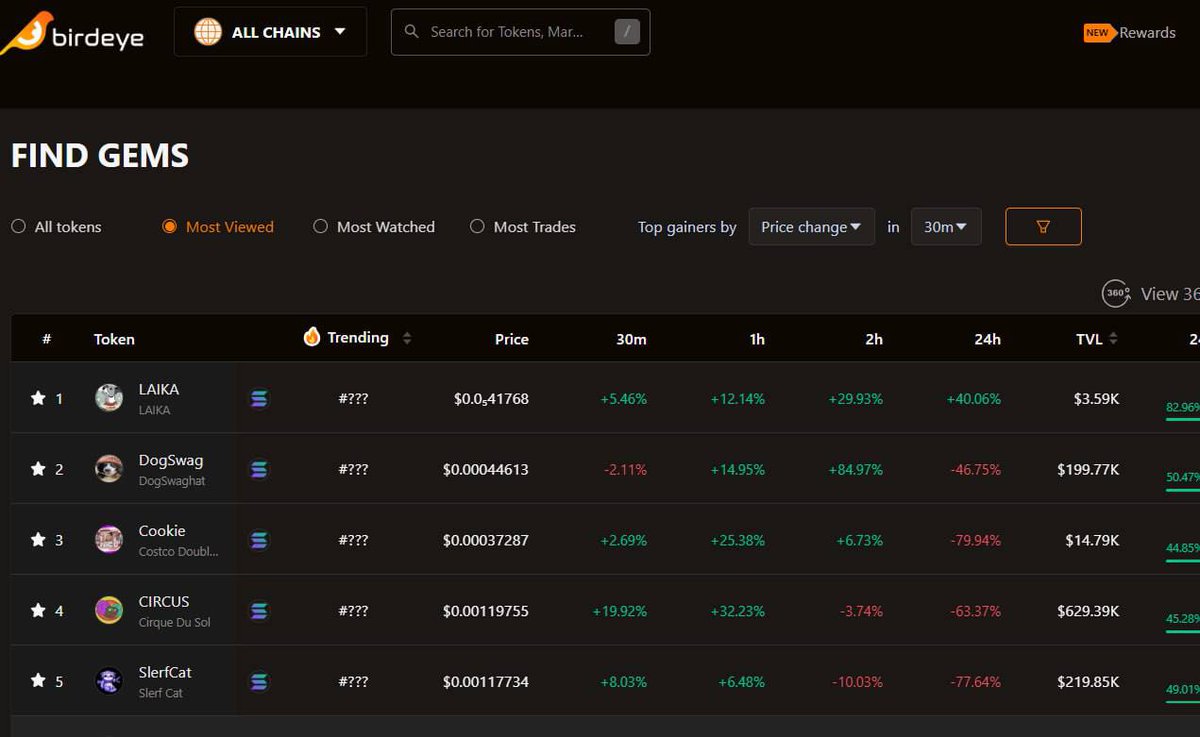Click the magnifier icon in the search bar
This screenshot has width=1200, height=737.
click(x=411, y=32)
